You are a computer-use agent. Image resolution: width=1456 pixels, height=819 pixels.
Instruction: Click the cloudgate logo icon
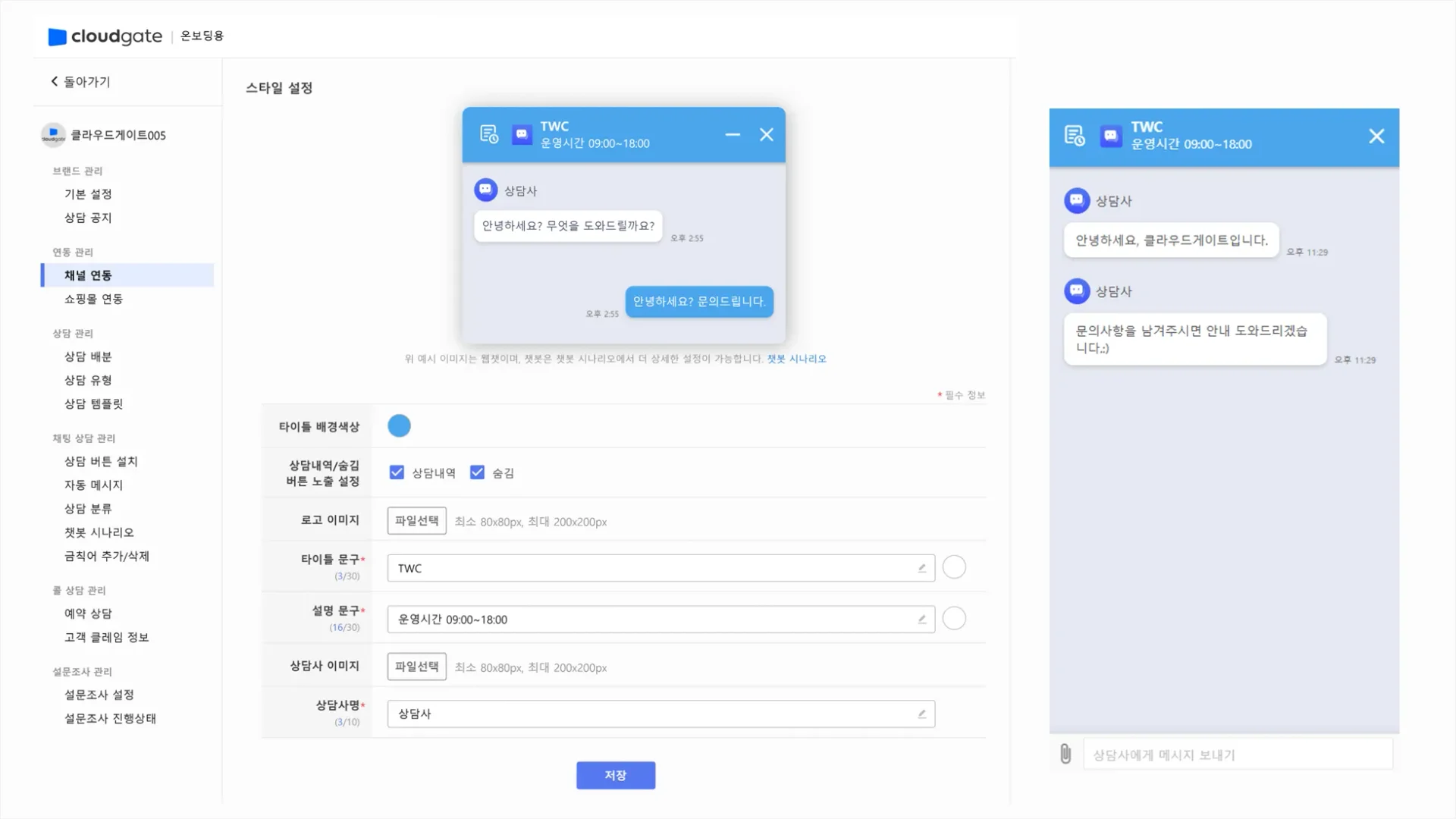pos(57,36)
